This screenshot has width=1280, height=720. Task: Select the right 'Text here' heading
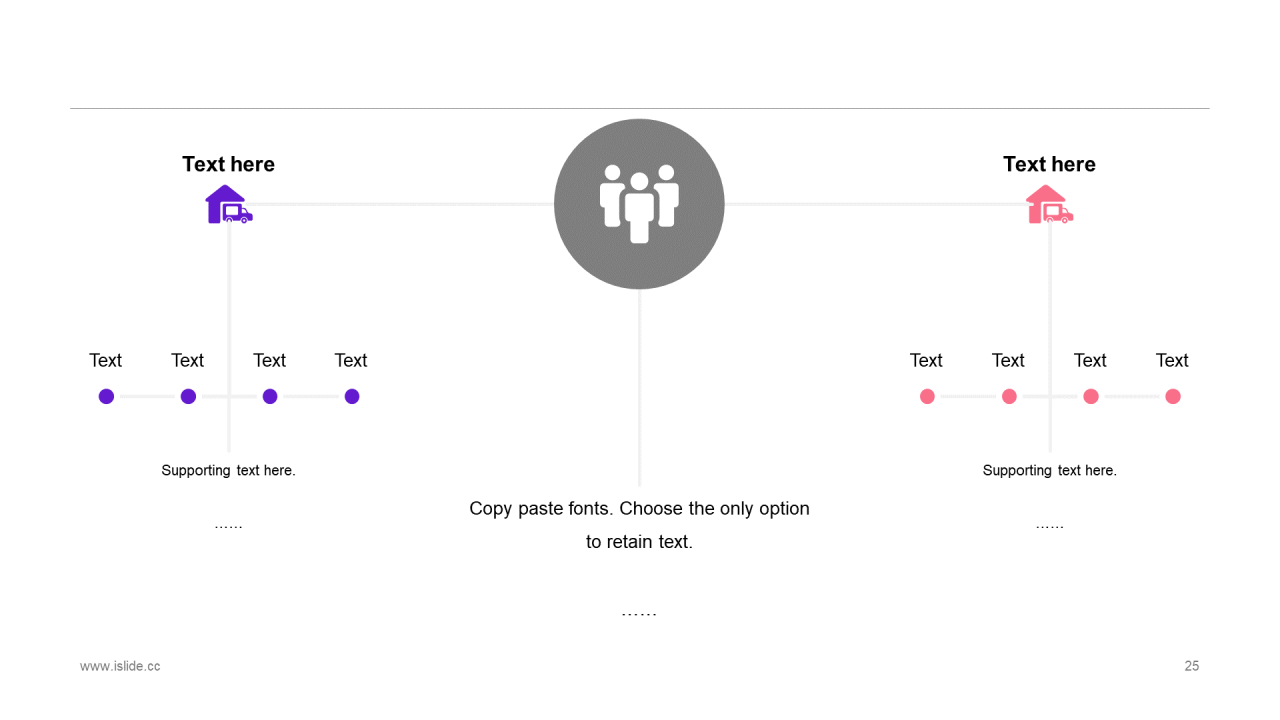pyautogui.click(x=1049, y=164)
